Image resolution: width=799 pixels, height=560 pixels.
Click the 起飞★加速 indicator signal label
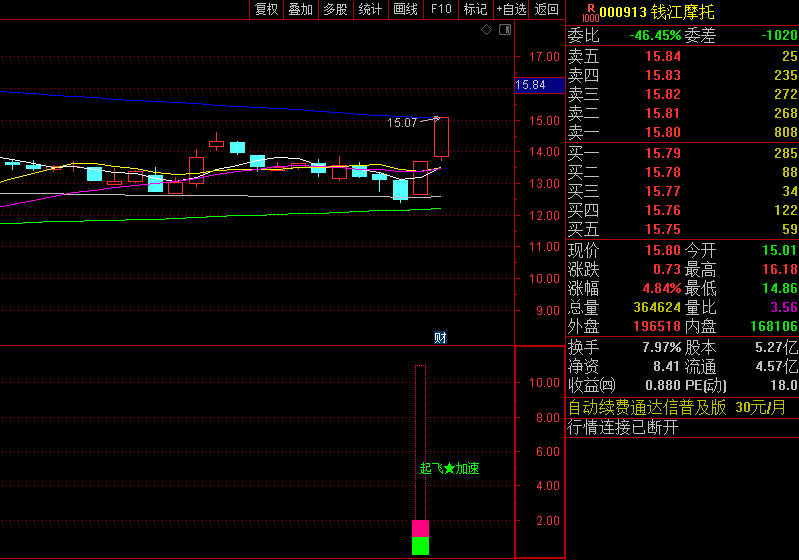point(449,468)
